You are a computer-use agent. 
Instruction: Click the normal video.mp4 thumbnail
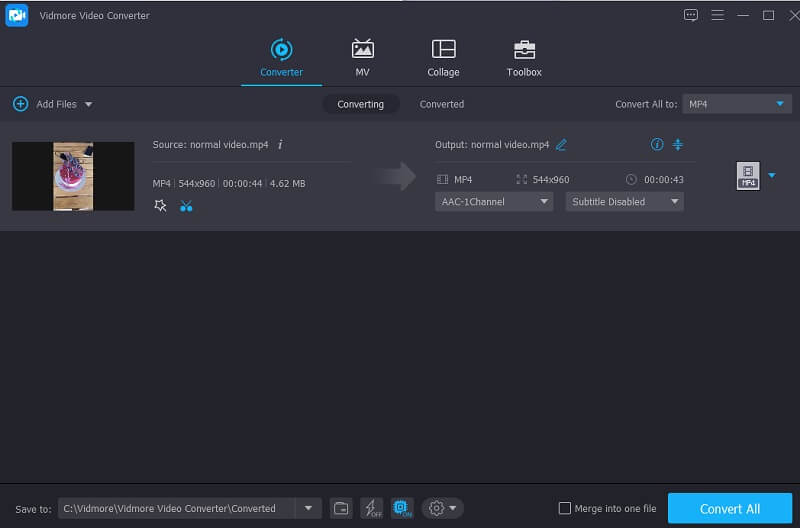[73, 176]
